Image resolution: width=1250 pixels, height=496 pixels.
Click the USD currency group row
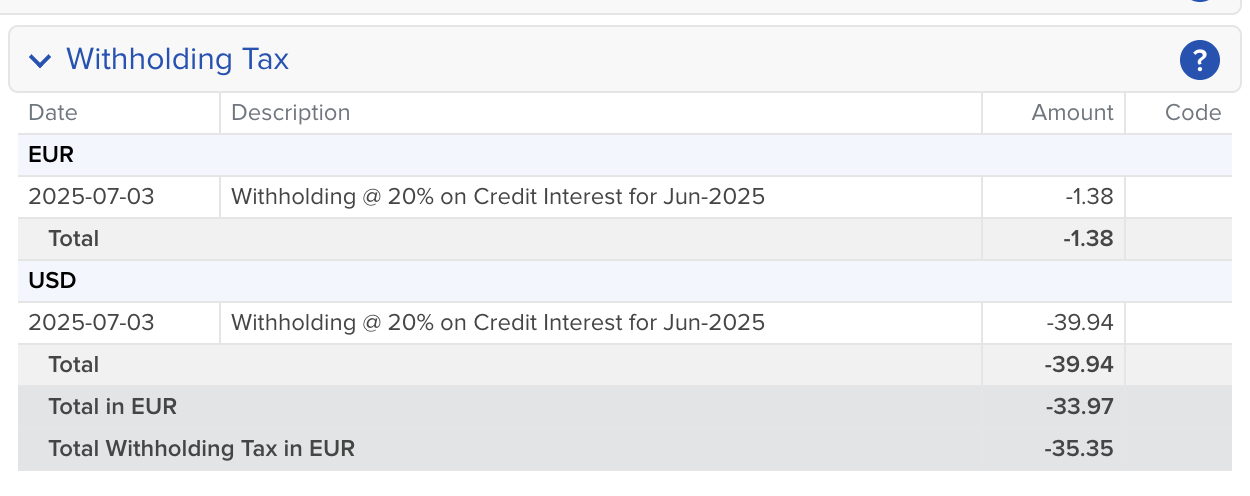(625, 281)
